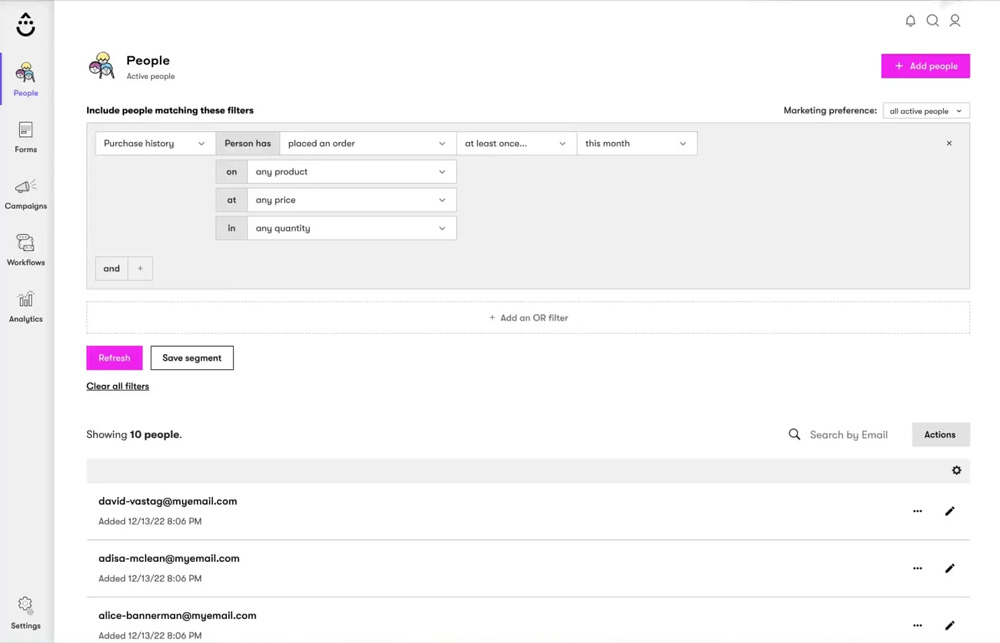Image resolution: width=1000 pixels, height=643 pixels.
Task: Edit david-vastag with the pencil icon
Action: coord(949,511)
